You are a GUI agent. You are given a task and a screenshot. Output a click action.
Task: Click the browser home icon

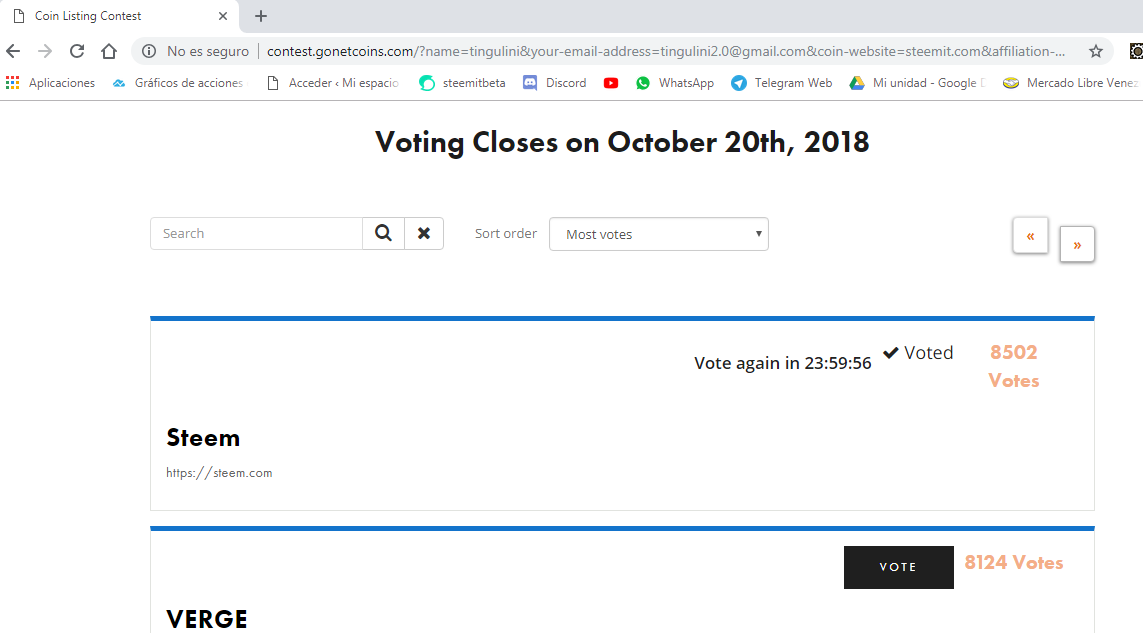coord(109,51)
